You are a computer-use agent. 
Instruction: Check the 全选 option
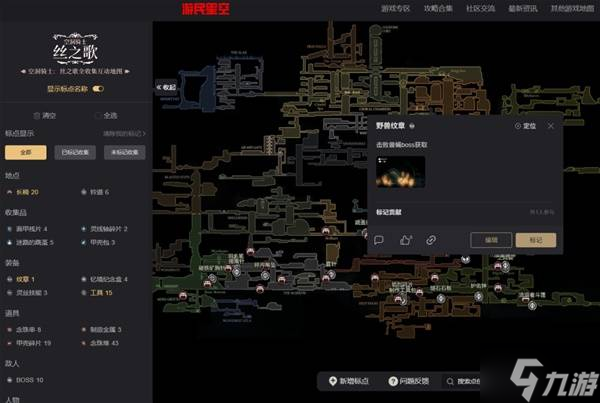(x=106, y=116)
